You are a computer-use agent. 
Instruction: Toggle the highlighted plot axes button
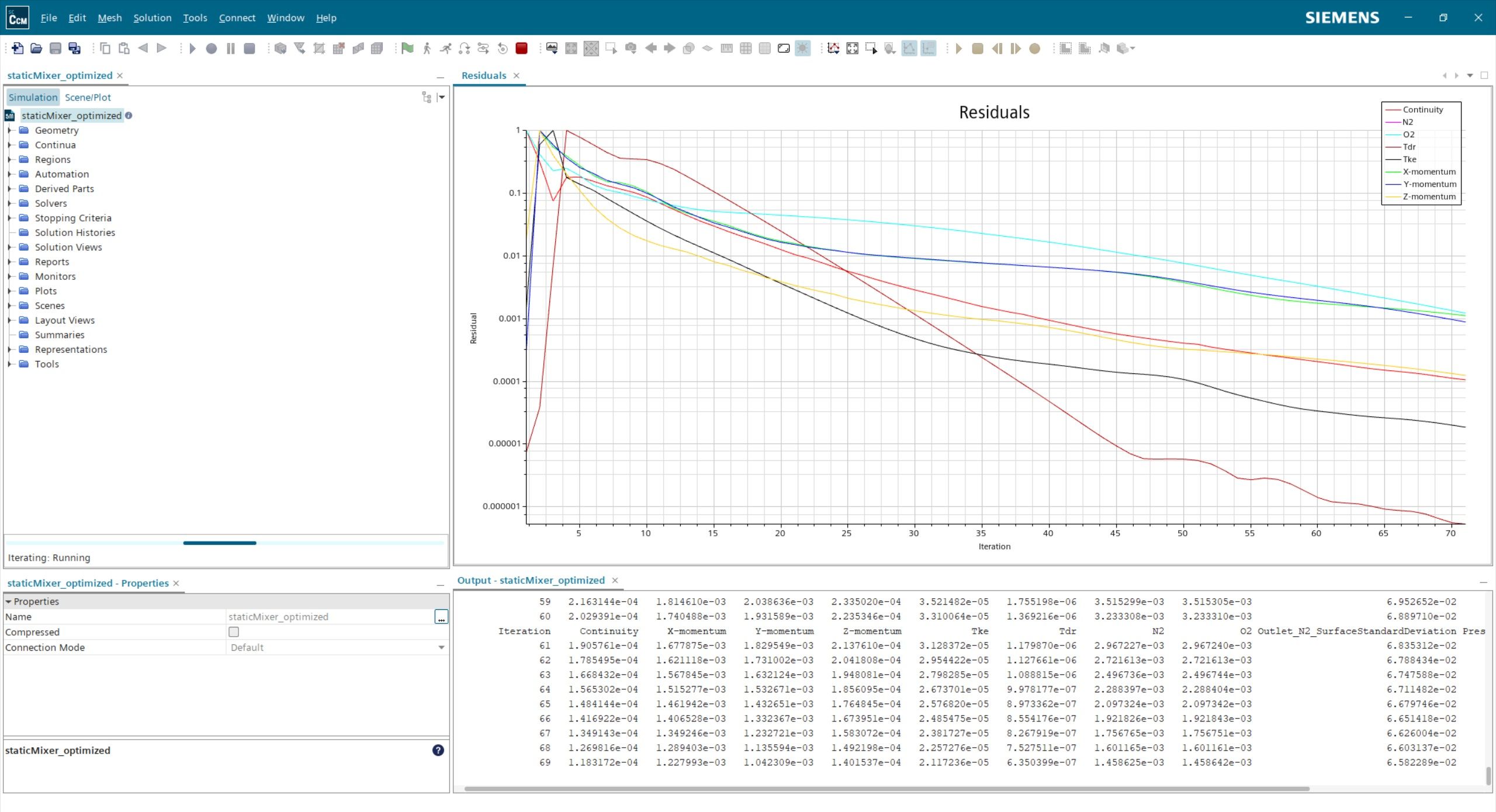[x=928, y=48]
